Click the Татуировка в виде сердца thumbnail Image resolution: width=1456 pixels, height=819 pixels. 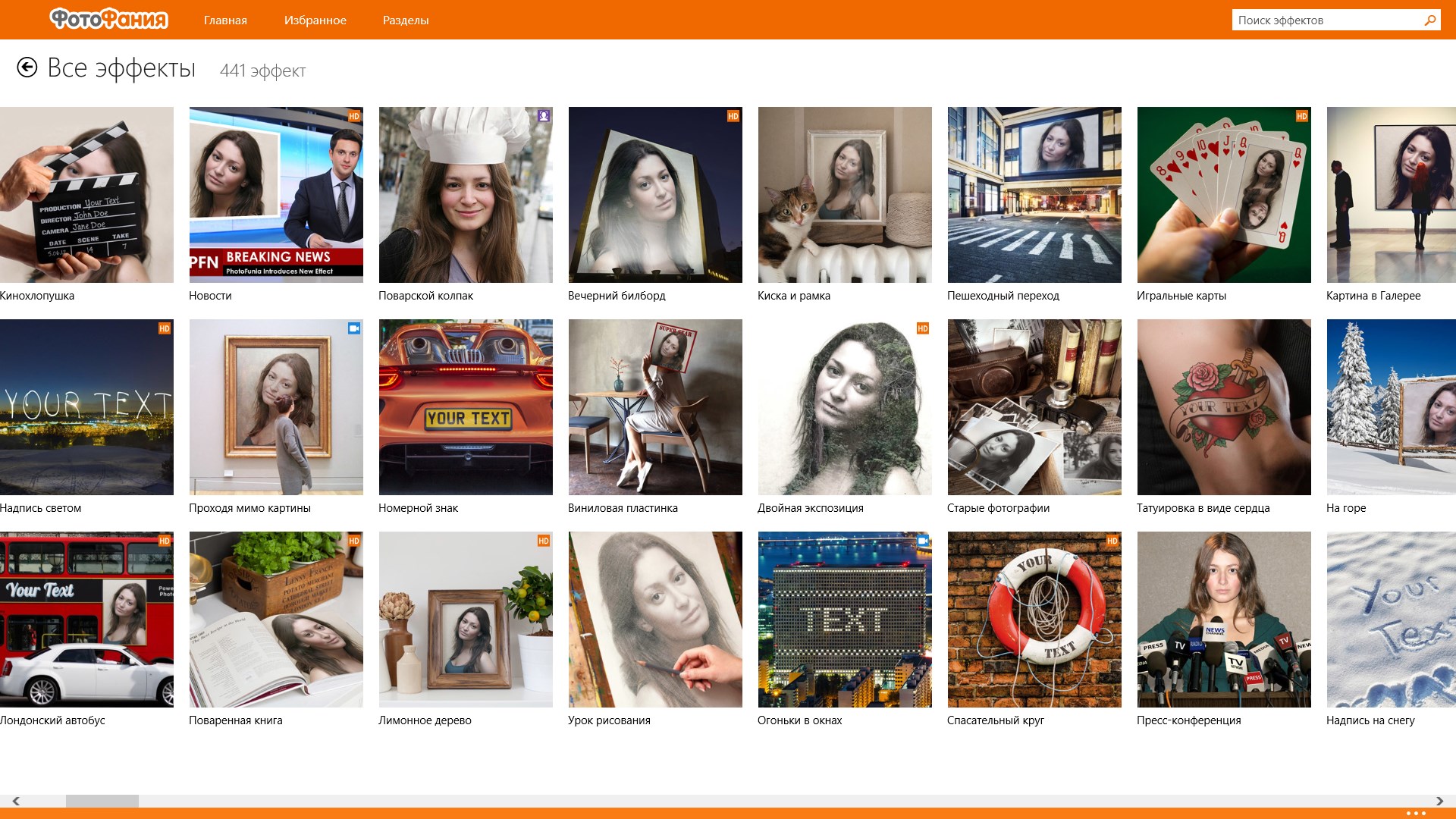(1225, 406)
